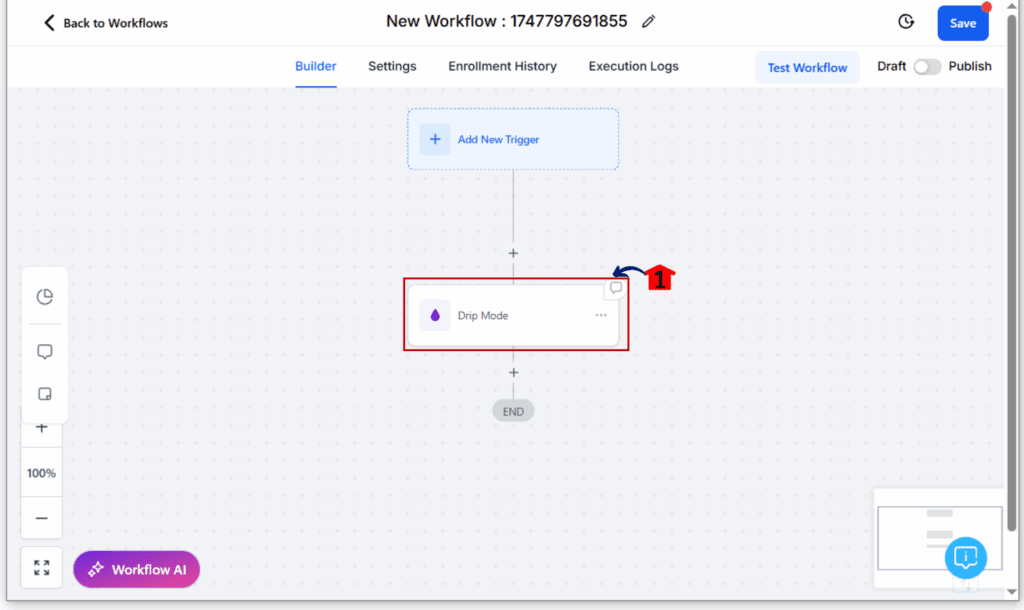This screenshot has width=1024, height=610.
Task: Add step above Drip Mode
Action: [x=513, y=253]
